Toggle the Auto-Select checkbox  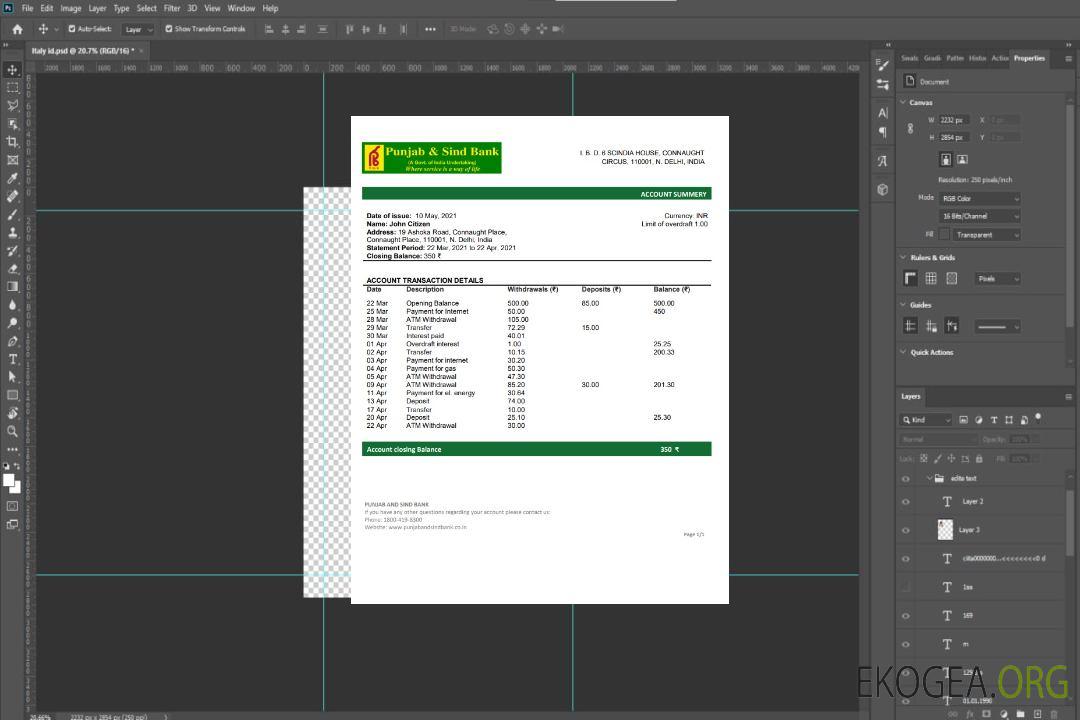[72, 29]
